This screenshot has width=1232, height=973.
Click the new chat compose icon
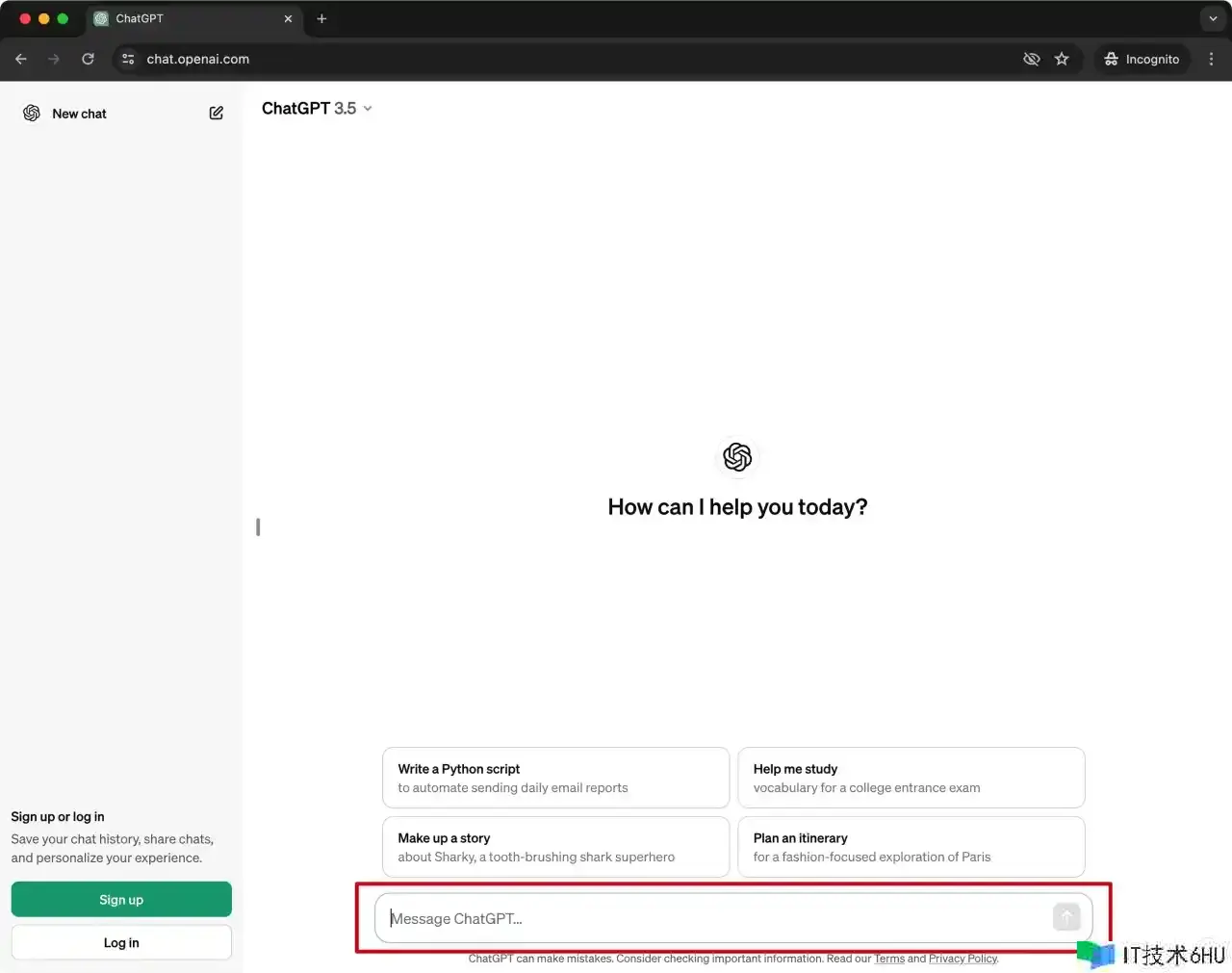[217, 114]
